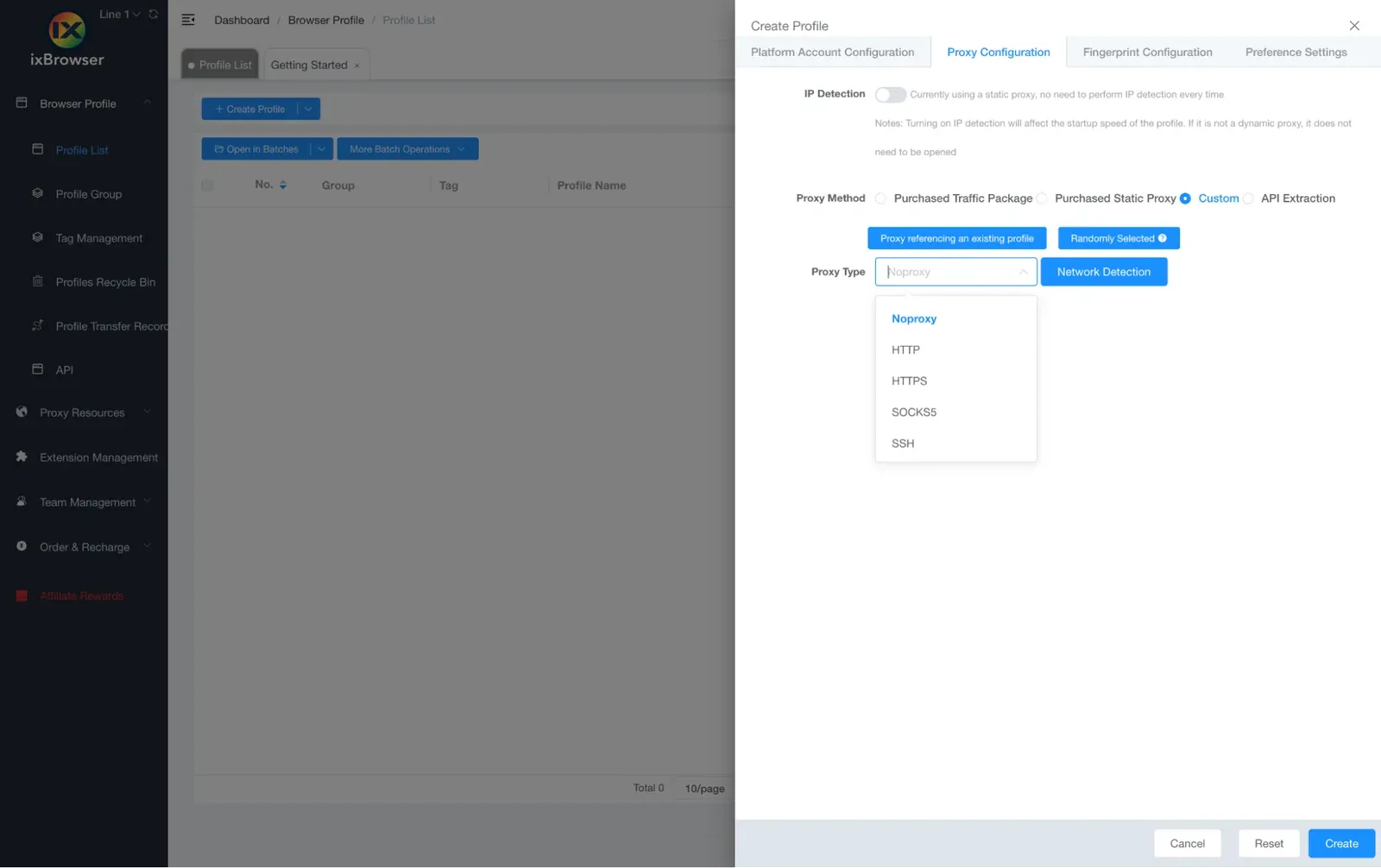Viewport: 1381px width, 868px height.
Task: Click the Order & Recharge icon
Action: click(22, 546)
